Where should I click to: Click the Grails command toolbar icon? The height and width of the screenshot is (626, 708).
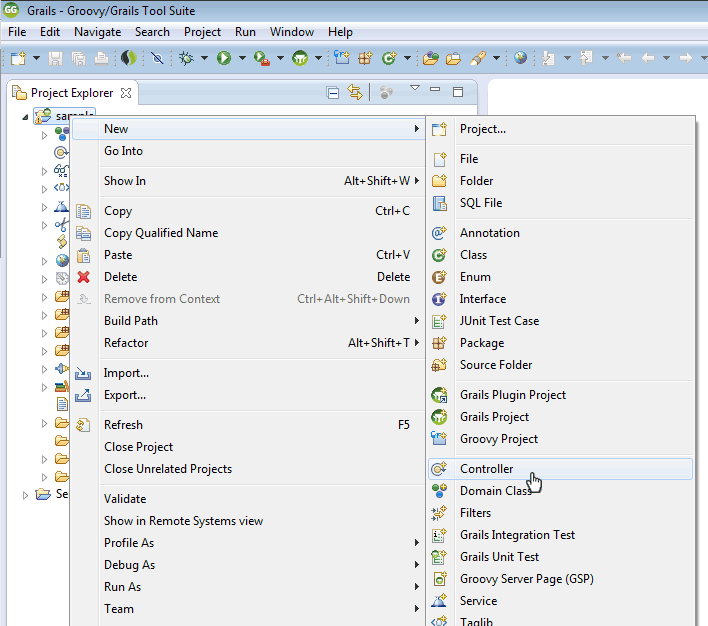300,58
